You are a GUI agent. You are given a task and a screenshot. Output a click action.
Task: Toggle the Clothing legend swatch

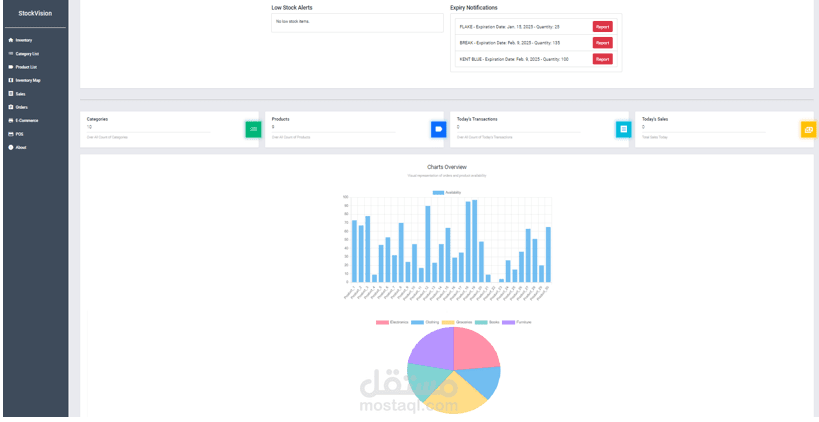coord(417,322)
